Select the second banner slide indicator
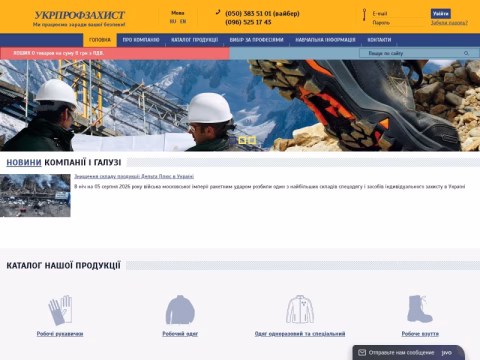Viewport: 480px width, 360px height. pos(242,140)
